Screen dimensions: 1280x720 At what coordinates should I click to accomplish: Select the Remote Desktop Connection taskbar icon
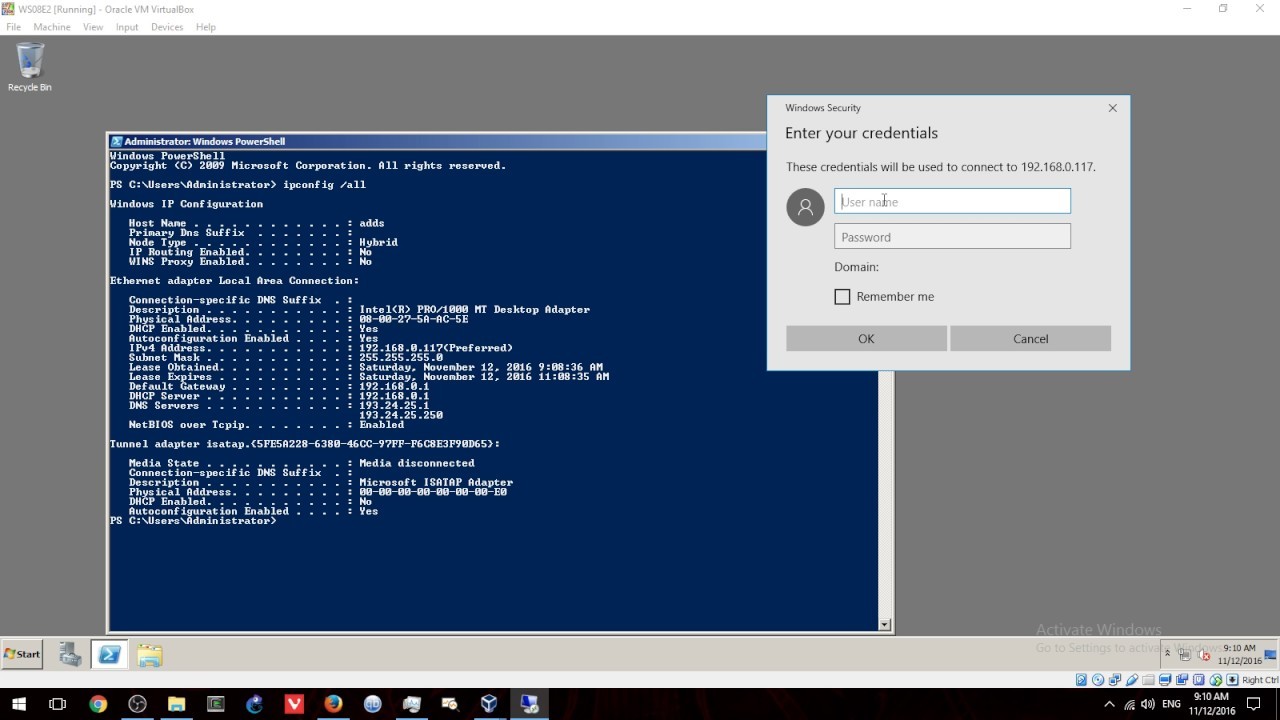[529, 704]
